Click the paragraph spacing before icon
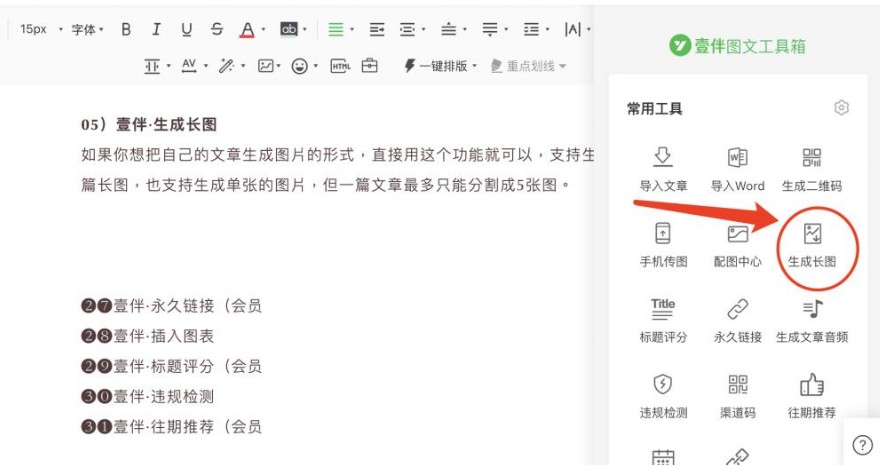The image size is (880, 466). pos(448,29)
